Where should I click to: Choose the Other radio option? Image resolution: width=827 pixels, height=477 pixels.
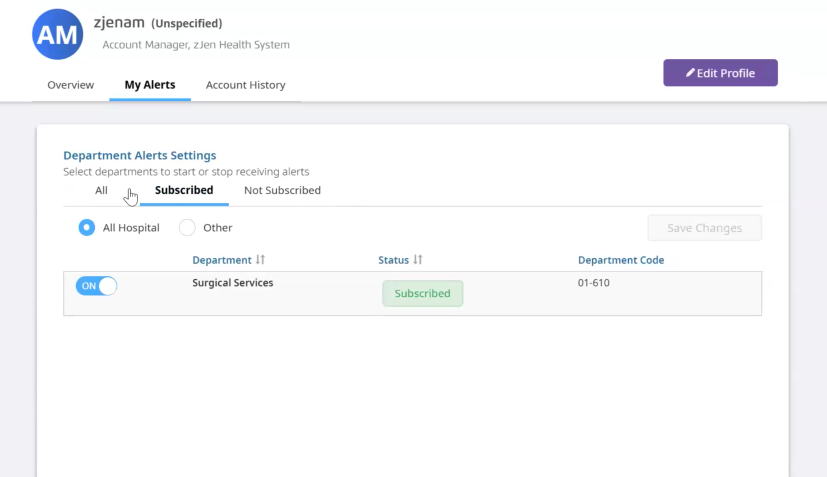click(187, 228)
